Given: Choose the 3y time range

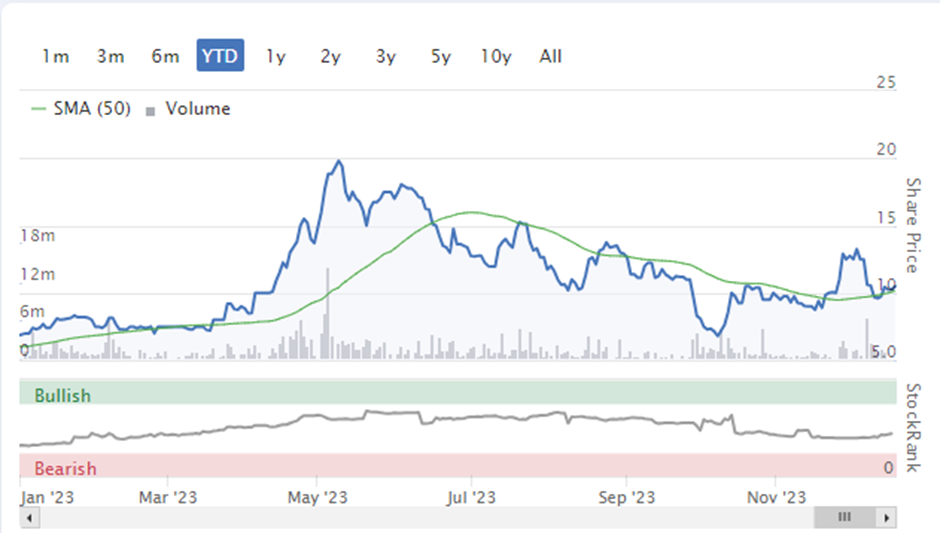Looking at the screenshot, I should (x=385, y=56).
